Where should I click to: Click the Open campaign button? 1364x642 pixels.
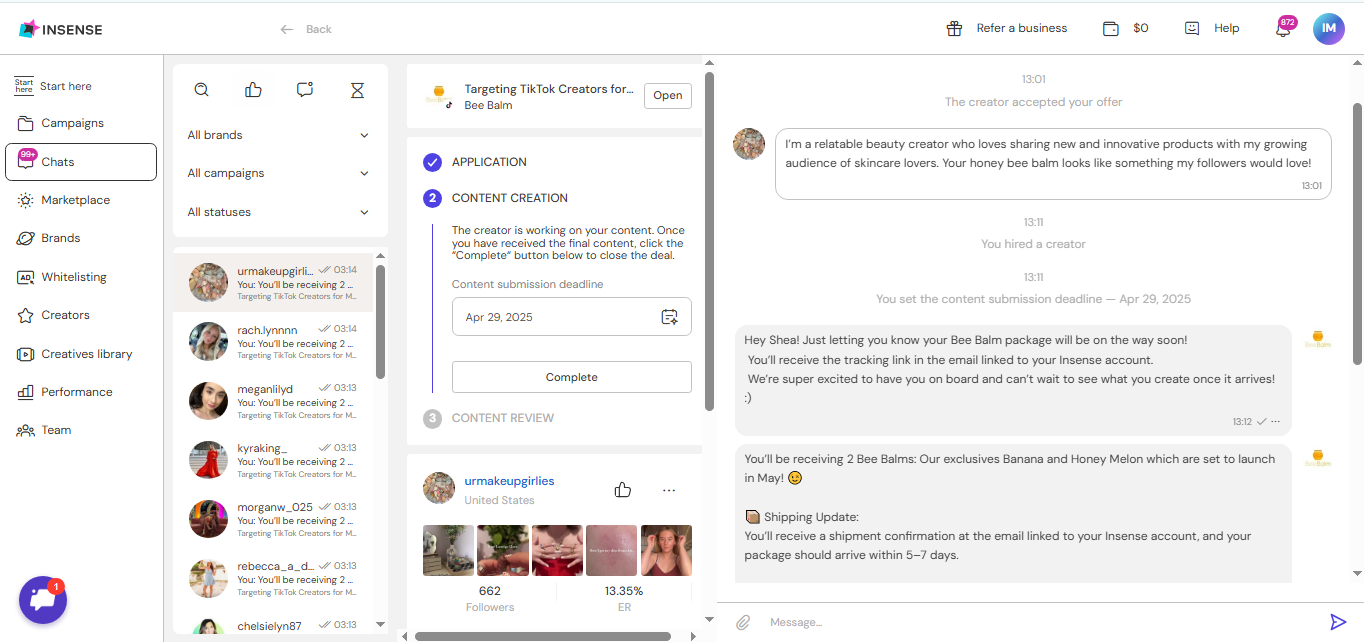tap(668, 96)
